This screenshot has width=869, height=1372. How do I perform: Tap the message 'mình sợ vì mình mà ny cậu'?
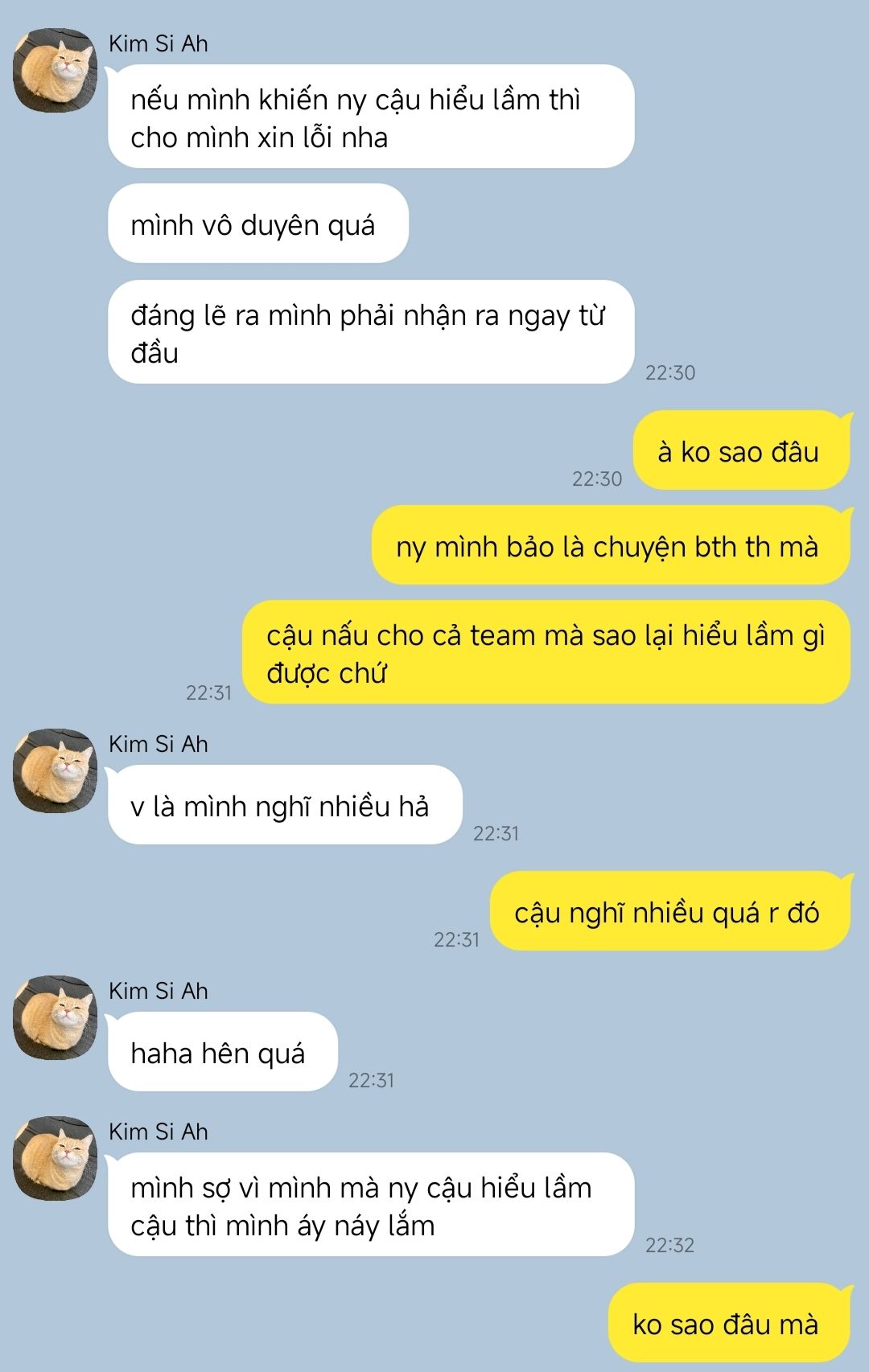371,1205
